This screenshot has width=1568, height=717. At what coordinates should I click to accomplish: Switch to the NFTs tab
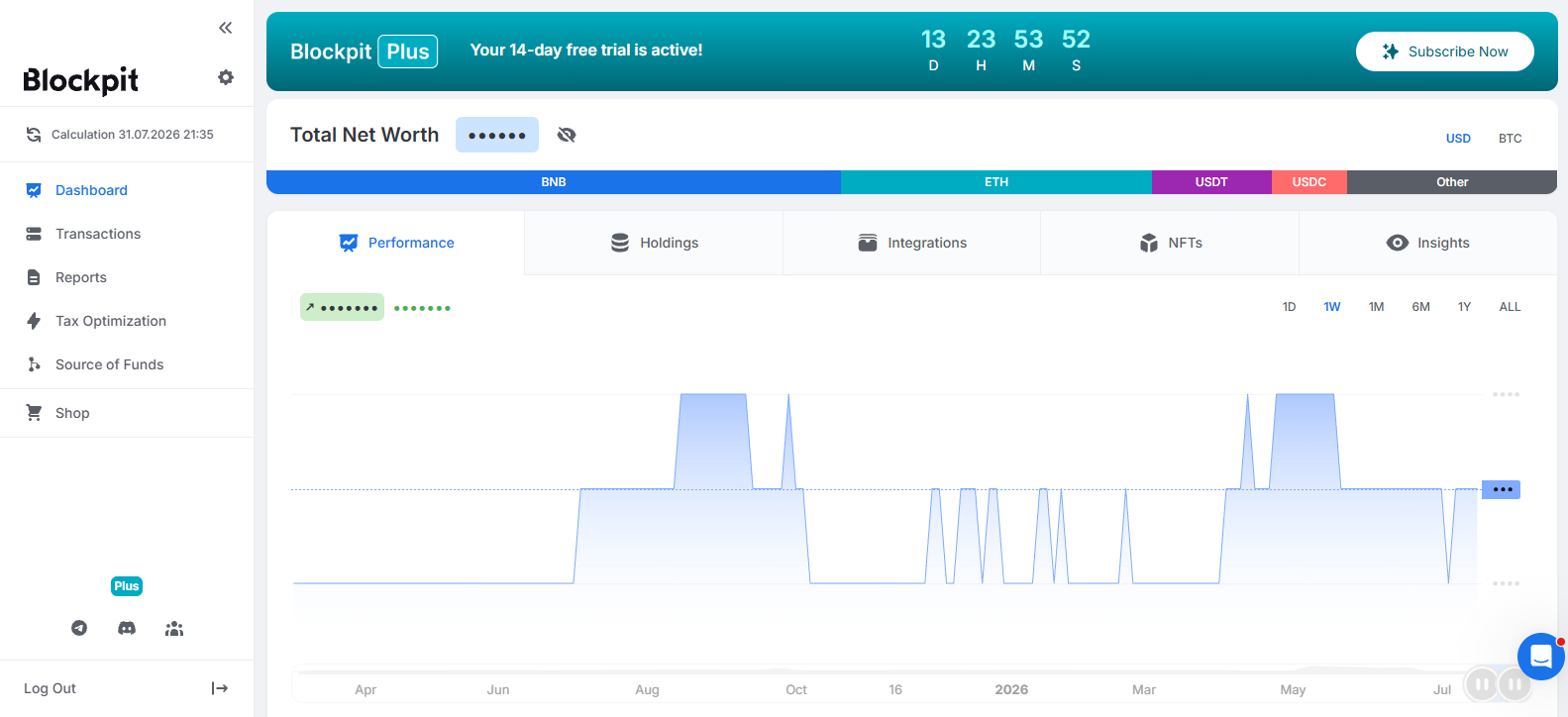1170,243
